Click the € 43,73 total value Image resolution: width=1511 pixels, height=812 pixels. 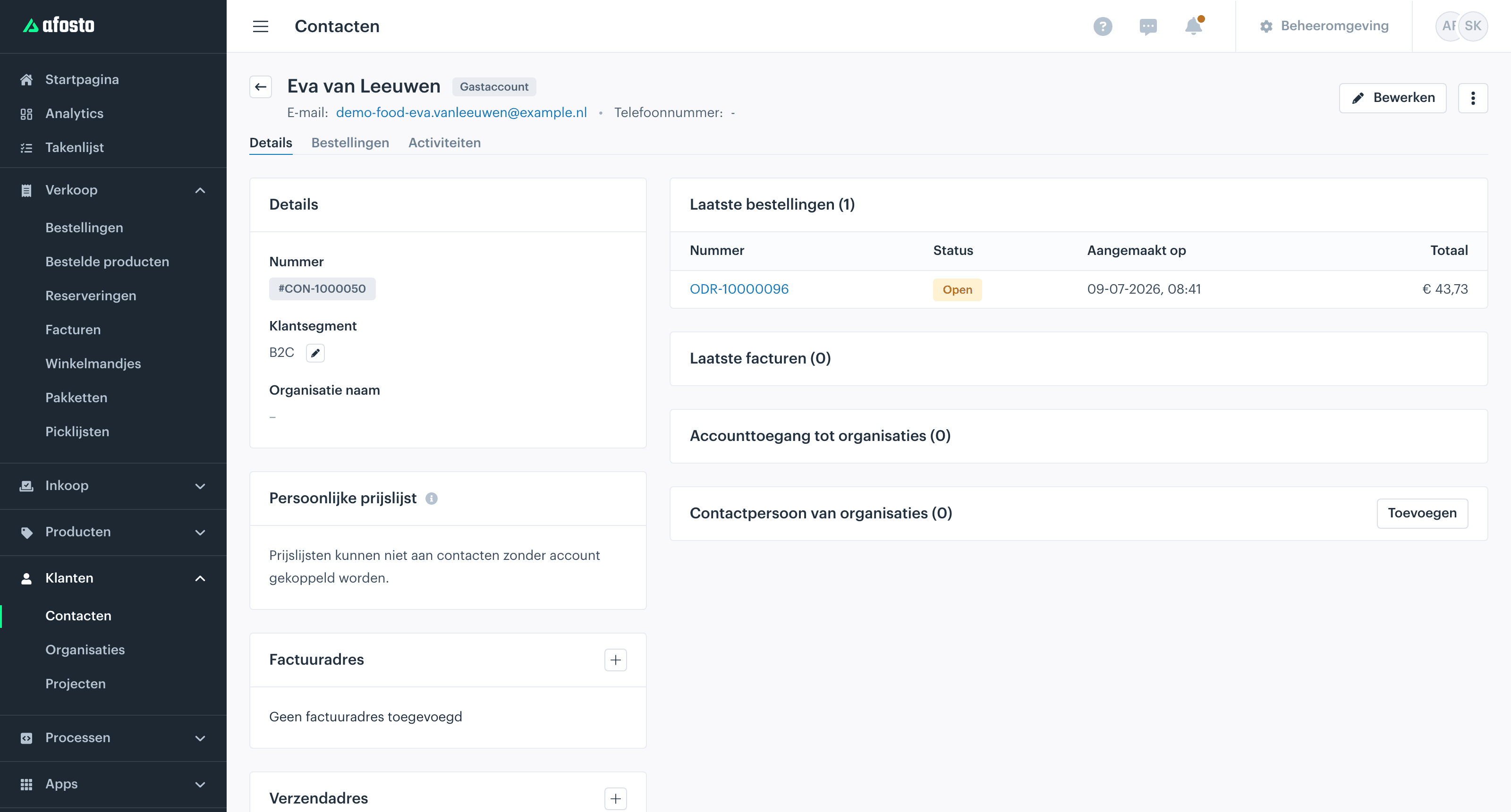[x=1445, y=289]
